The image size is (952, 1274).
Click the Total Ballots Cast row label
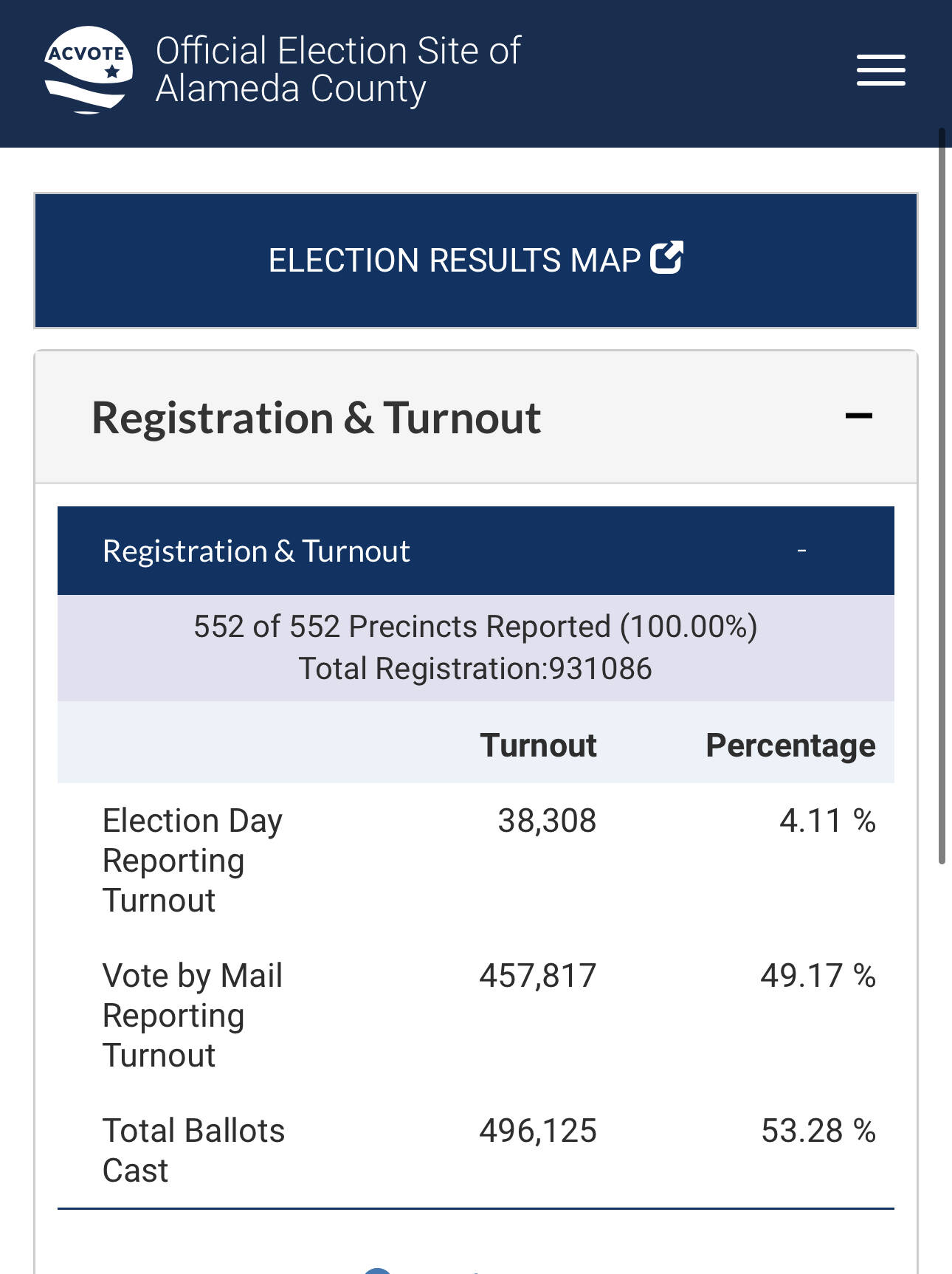click(193, 1151)
